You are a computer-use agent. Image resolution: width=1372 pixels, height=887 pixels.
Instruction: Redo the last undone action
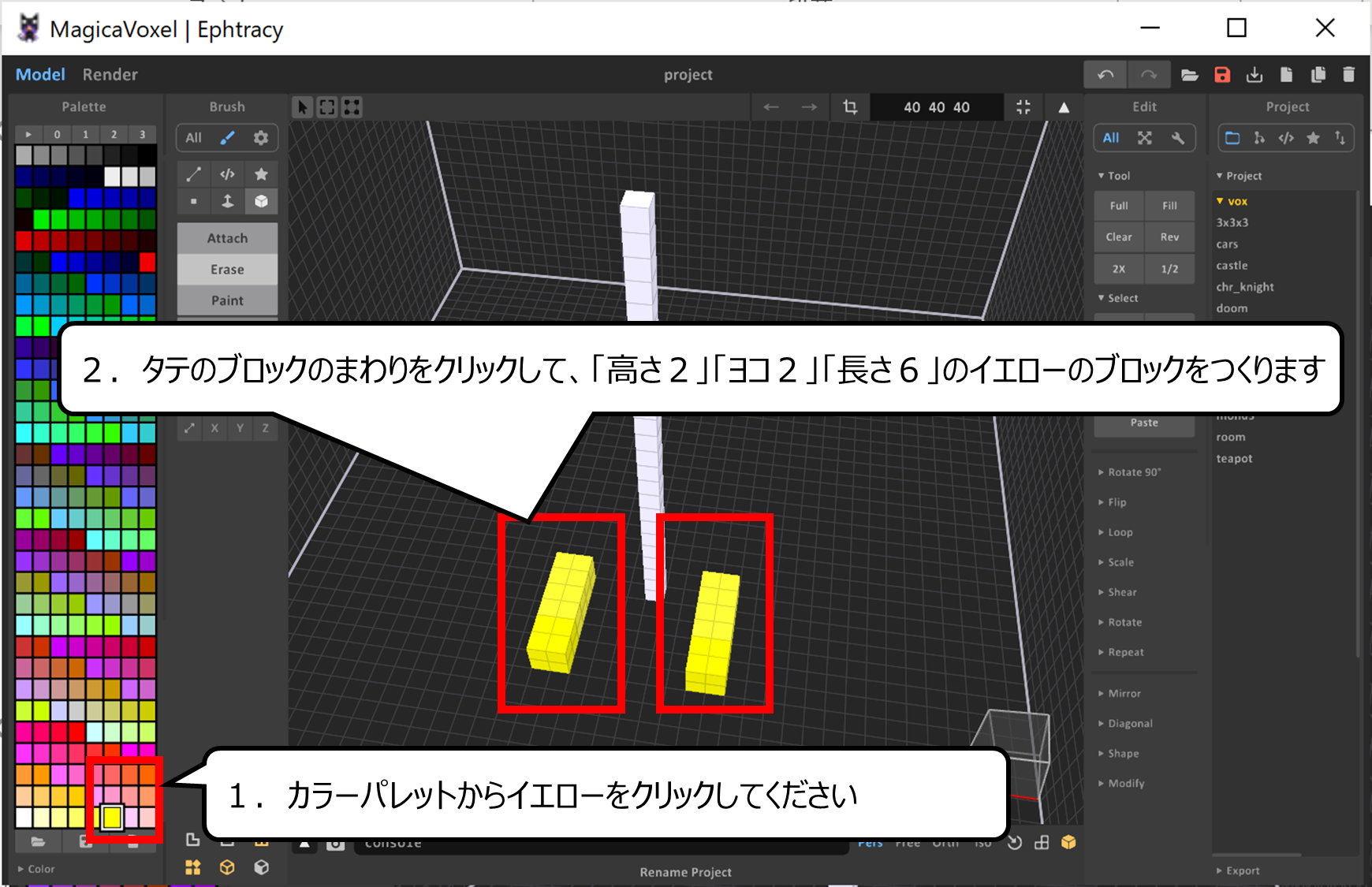[x=1149, y=75]
